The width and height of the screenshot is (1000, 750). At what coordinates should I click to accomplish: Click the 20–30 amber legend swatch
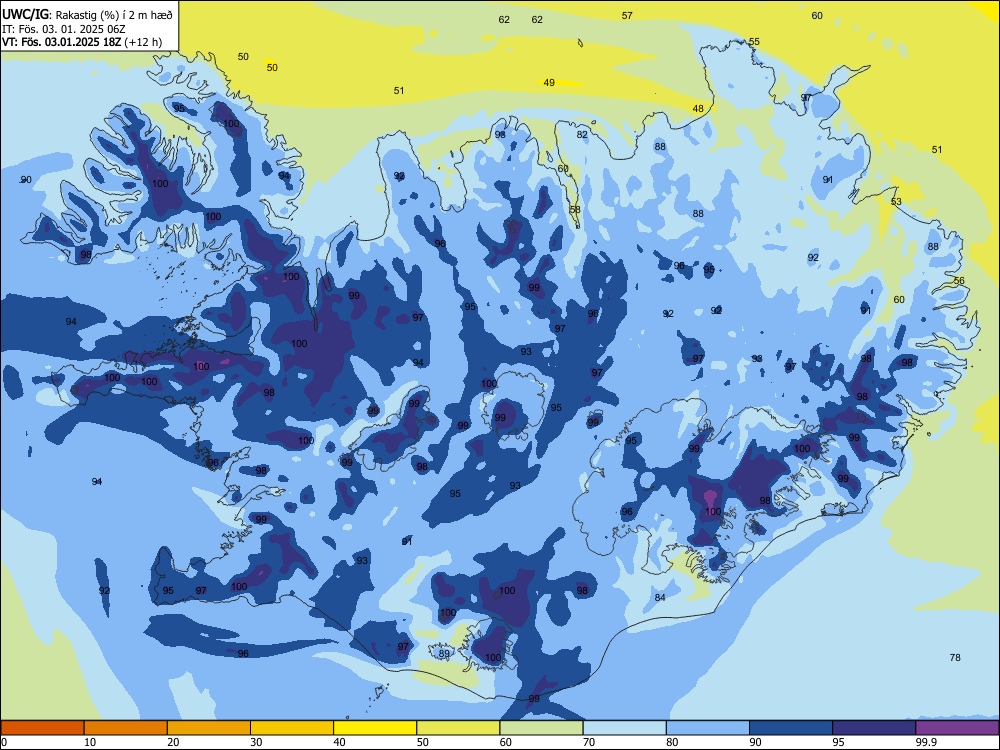click(209, 728)
